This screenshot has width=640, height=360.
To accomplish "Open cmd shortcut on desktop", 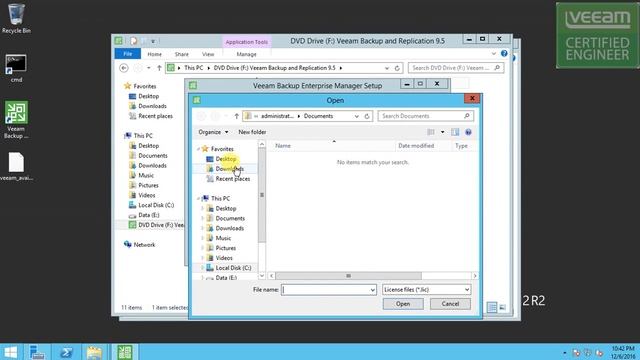I will pos(16,68).
